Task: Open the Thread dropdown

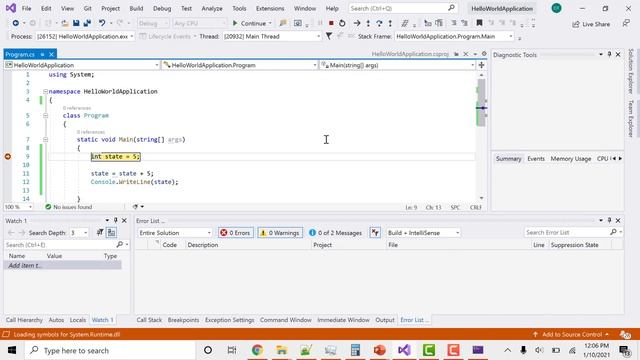Action: pyautogui.click(x=318, y=36)
